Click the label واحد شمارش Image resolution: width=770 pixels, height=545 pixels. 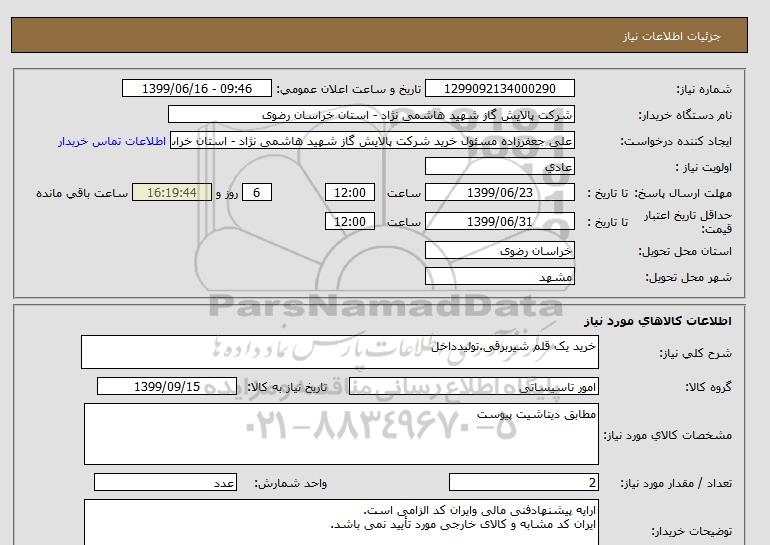[291, 484]
